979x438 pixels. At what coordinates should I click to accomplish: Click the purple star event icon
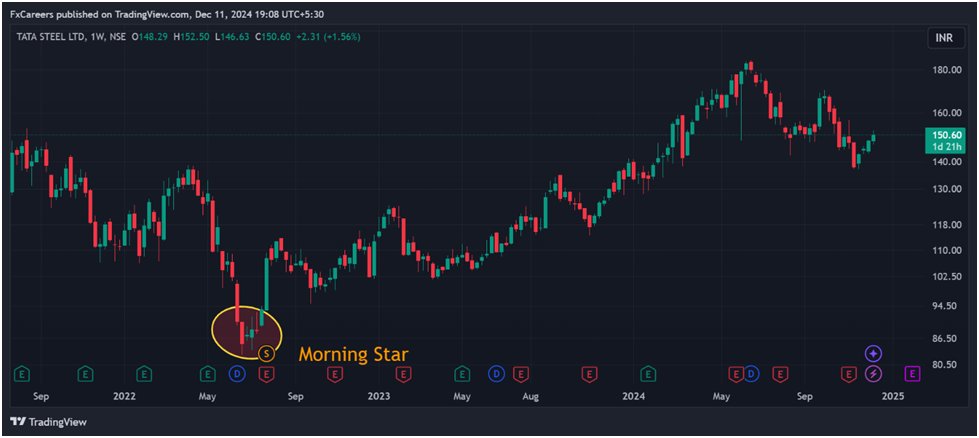pos(873,354)
